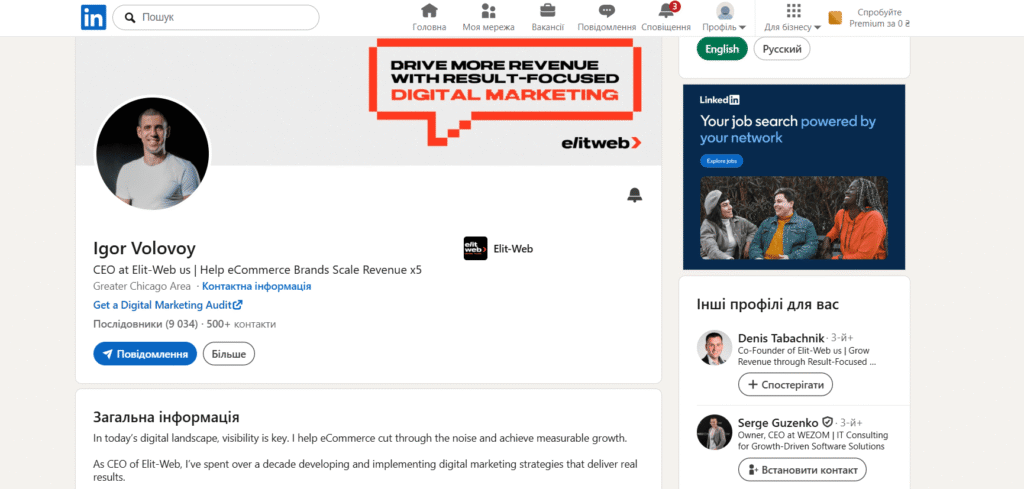This screenshot has width=1024, height=489.
Task: Open the Більше options button
Action: tap(229, 354)
